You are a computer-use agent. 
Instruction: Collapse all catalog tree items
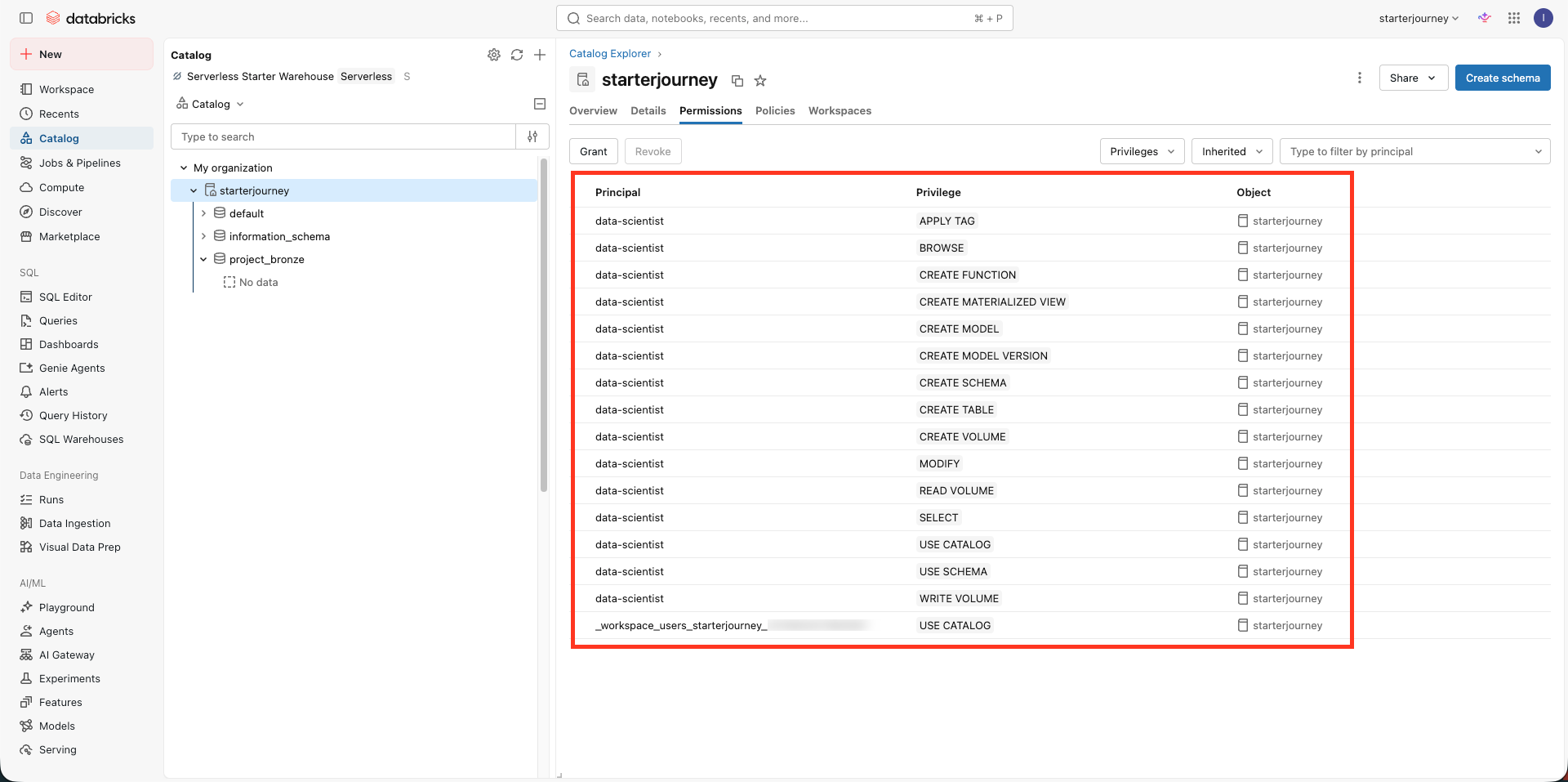(x=540, y=104)
